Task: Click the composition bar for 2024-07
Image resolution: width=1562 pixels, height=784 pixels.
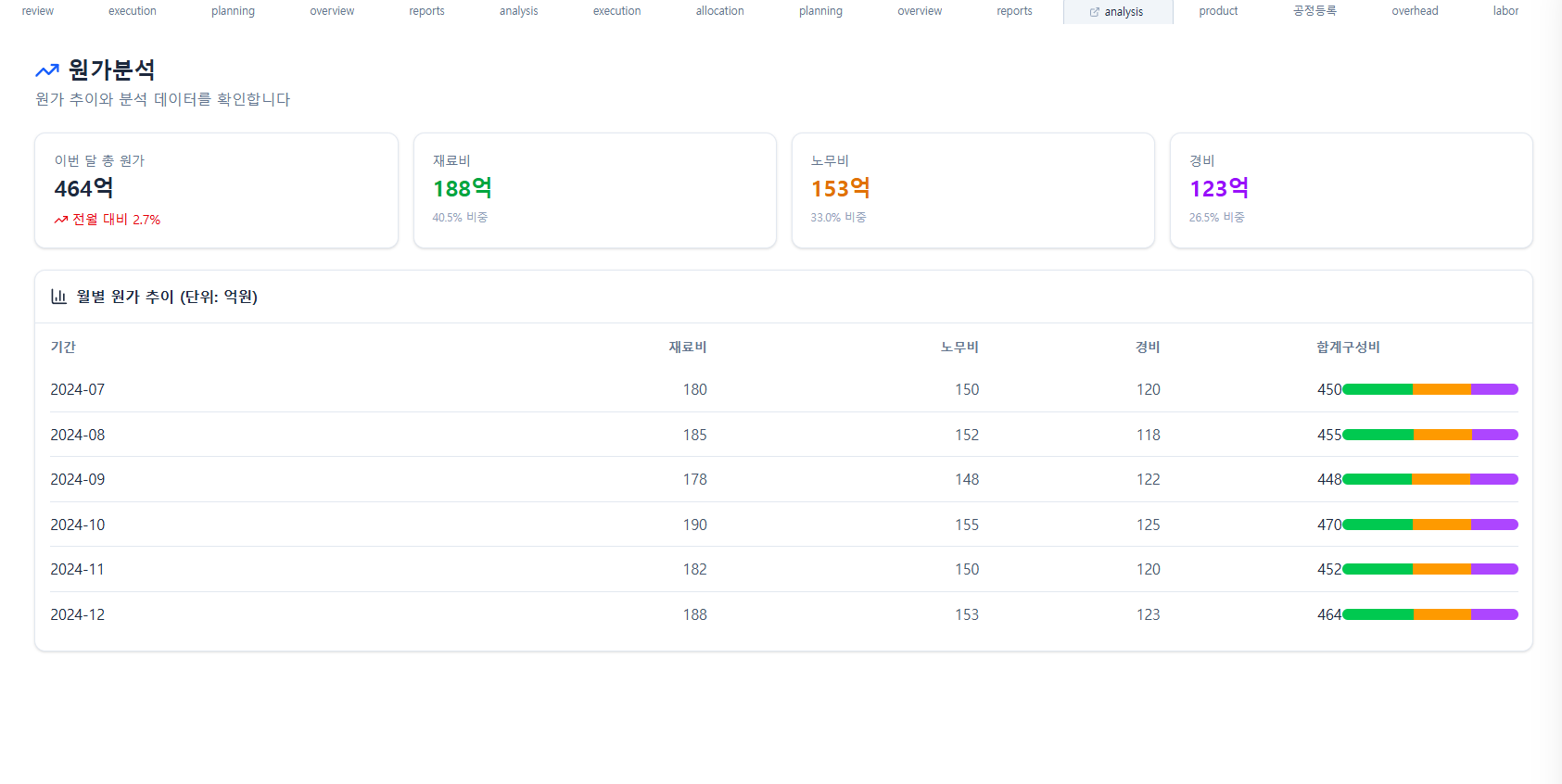Action: coord(1429,389)
